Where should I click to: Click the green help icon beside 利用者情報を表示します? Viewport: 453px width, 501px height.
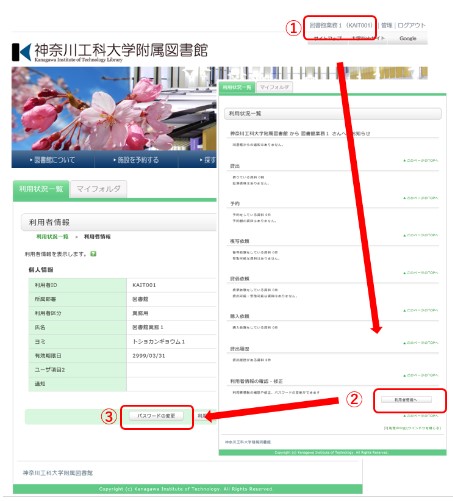93,254
